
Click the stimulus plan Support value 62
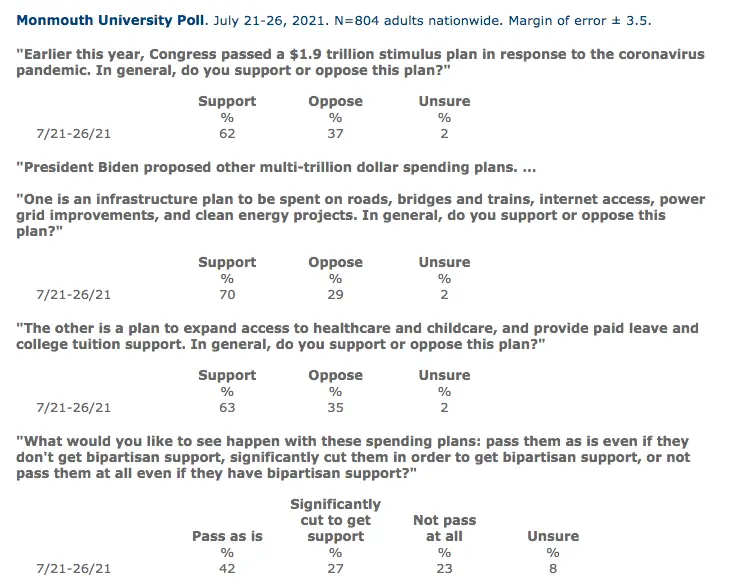[227, 133]
